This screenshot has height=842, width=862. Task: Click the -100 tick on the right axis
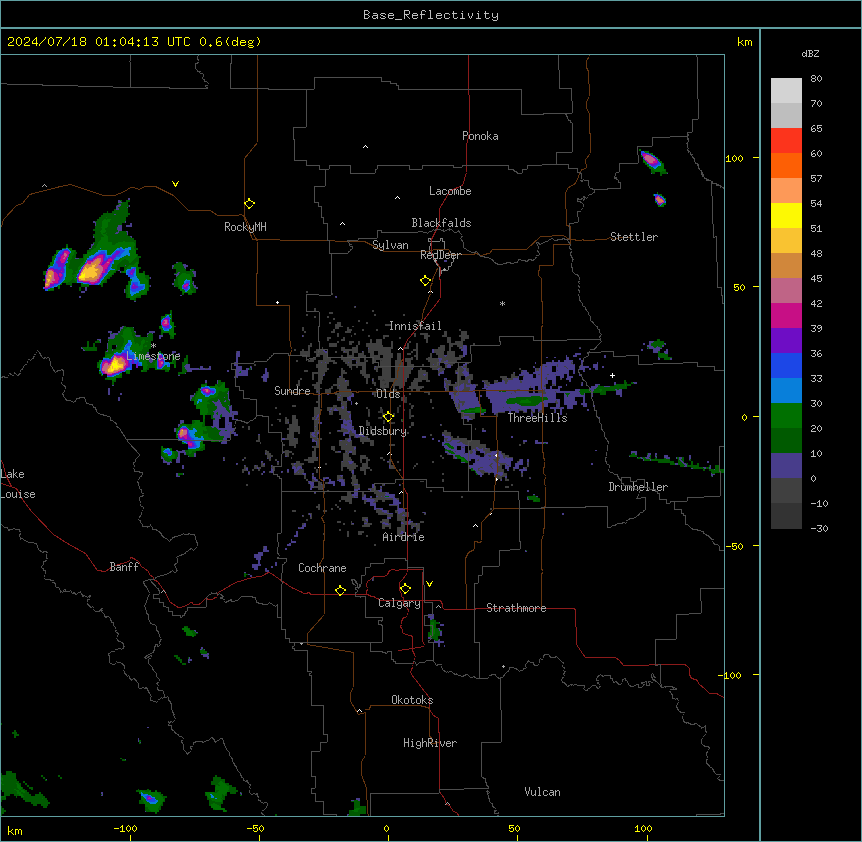(x=731, y=675)
